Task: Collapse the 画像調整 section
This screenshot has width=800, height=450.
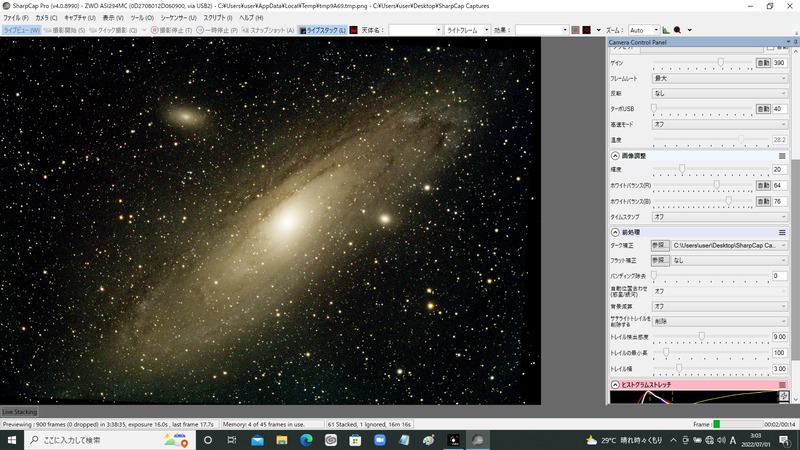Action: click(x=615, y=156)
